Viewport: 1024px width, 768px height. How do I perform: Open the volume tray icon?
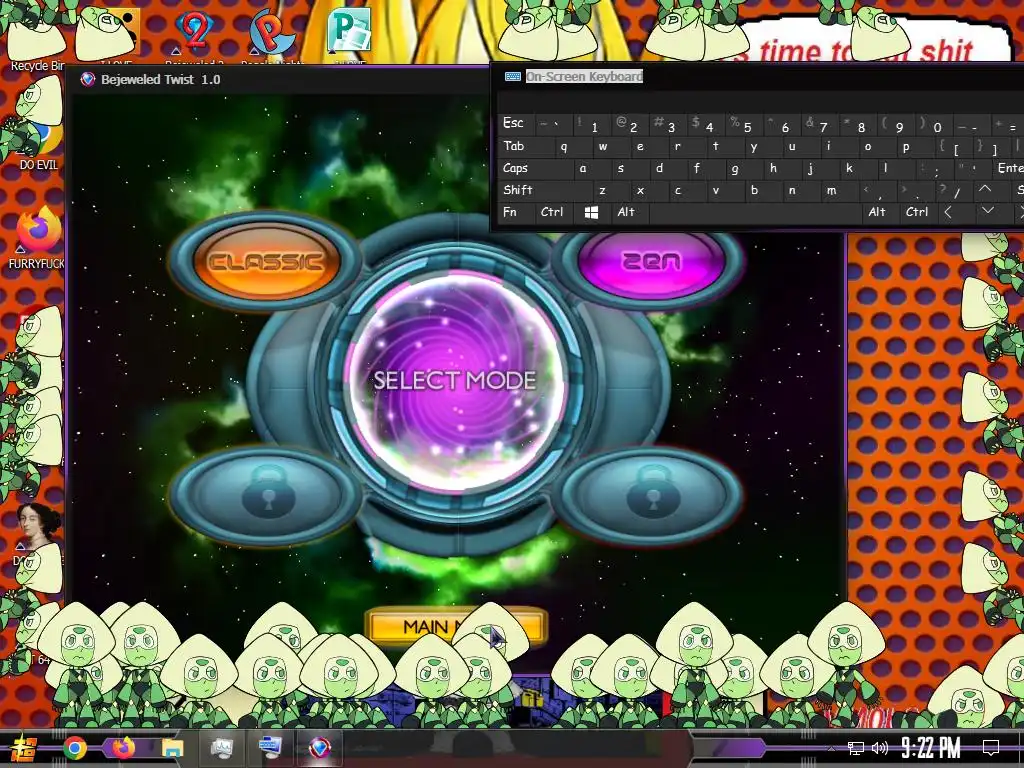880,748
